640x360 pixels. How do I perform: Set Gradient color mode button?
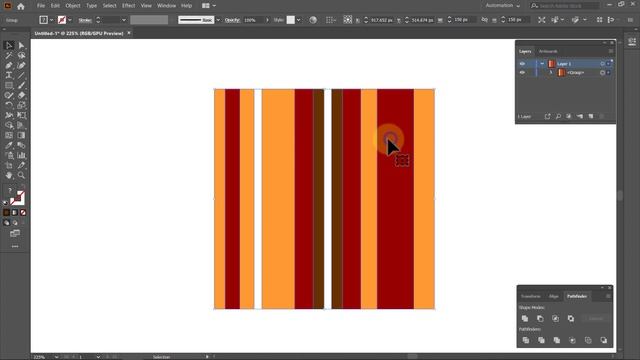coord(15,213)
